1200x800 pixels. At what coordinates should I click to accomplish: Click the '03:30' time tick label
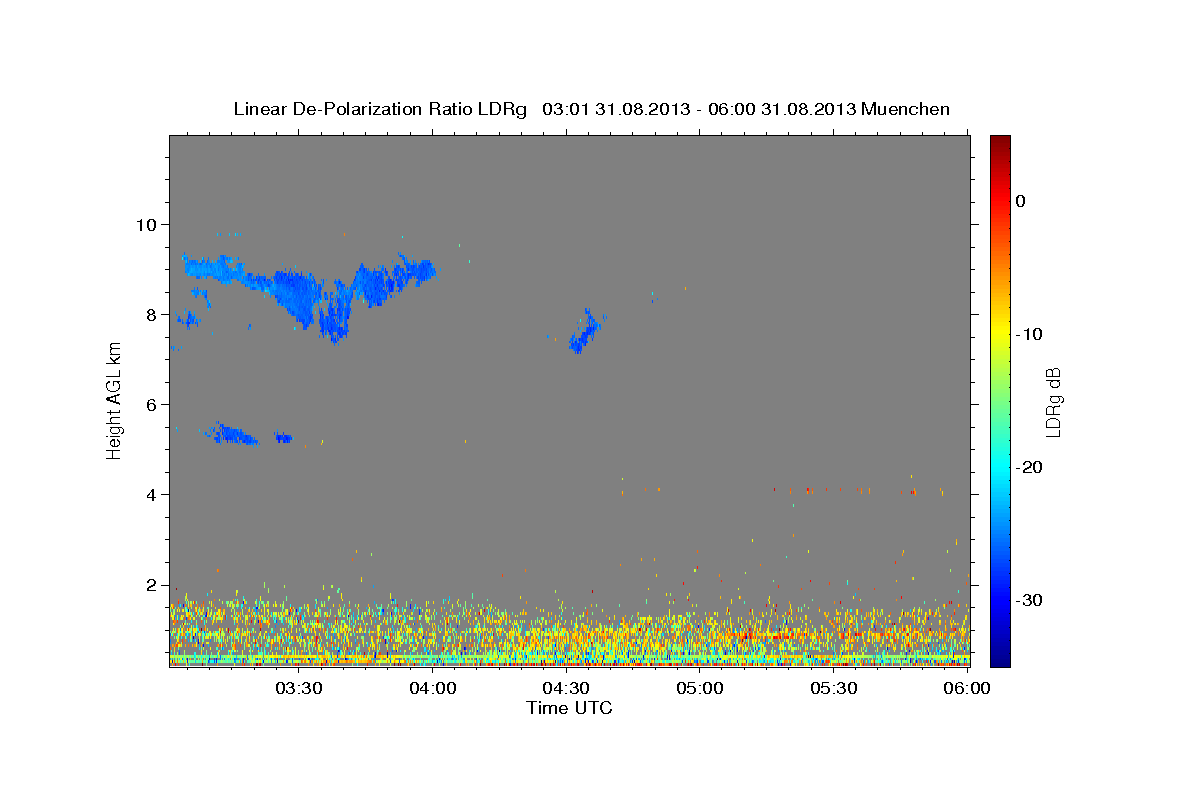click(298, 688)
